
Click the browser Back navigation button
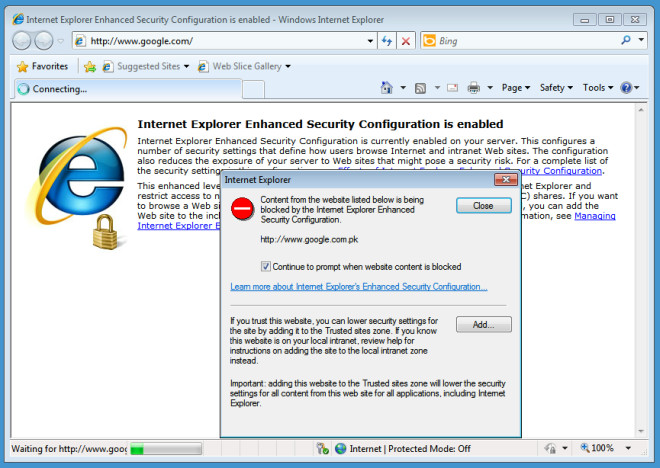pos(21,41)
